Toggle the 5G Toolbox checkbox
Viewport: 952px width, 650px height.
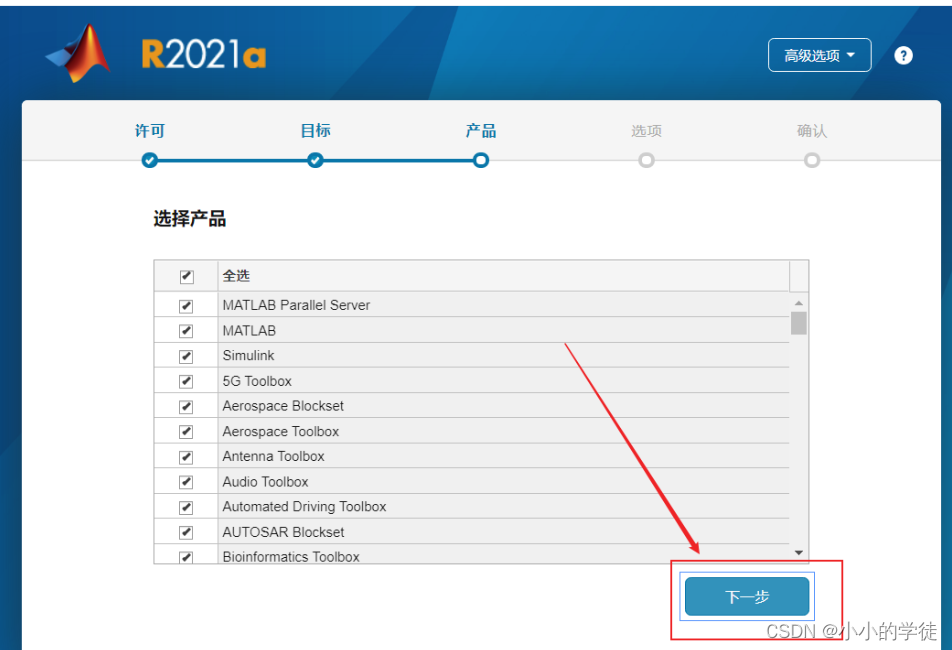[x=186, y=381]
